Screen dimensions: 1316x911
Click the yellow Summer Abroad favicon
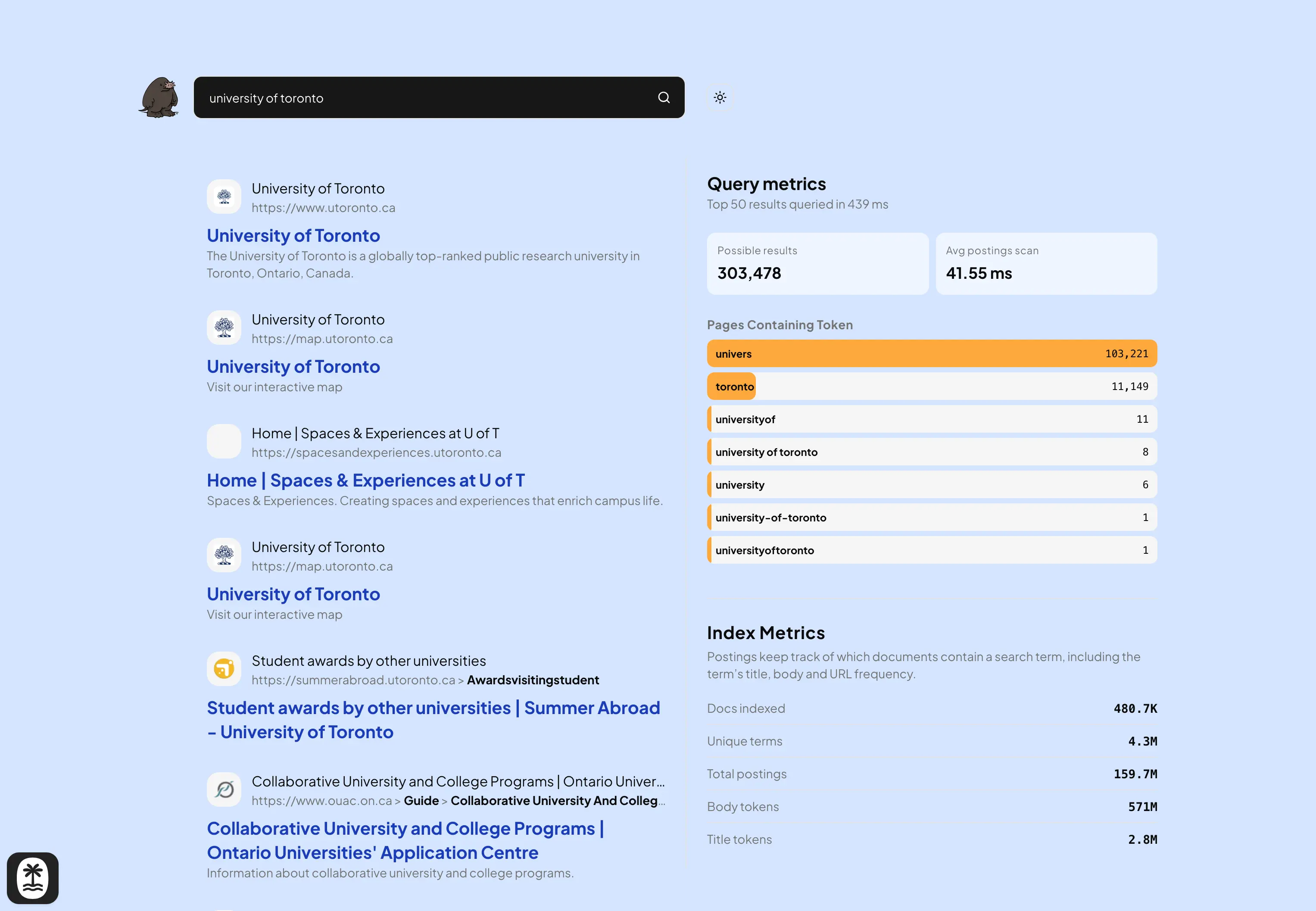224,669
